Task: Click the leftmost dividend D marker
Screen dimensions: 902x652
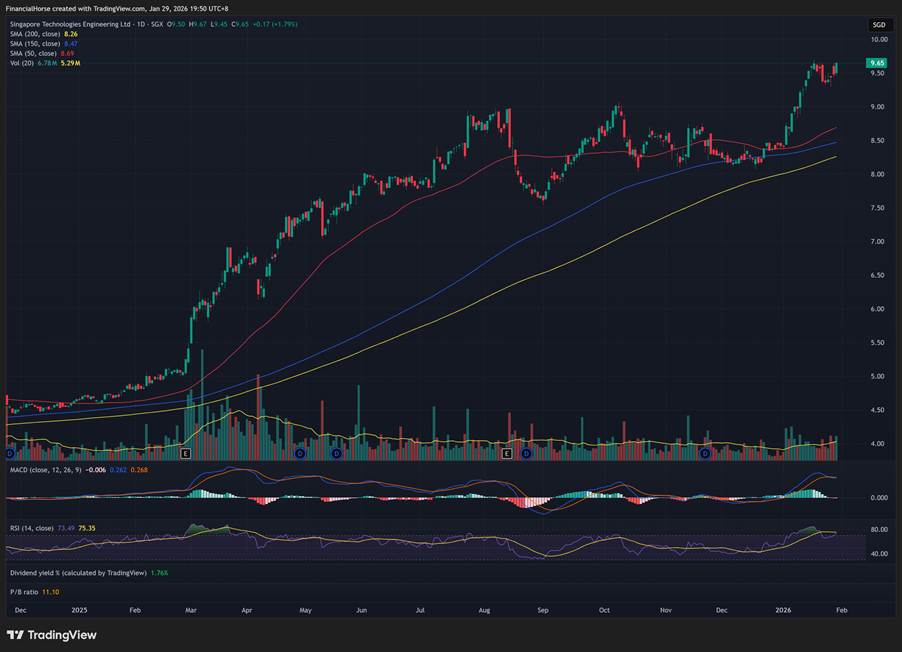Action: 10,453
